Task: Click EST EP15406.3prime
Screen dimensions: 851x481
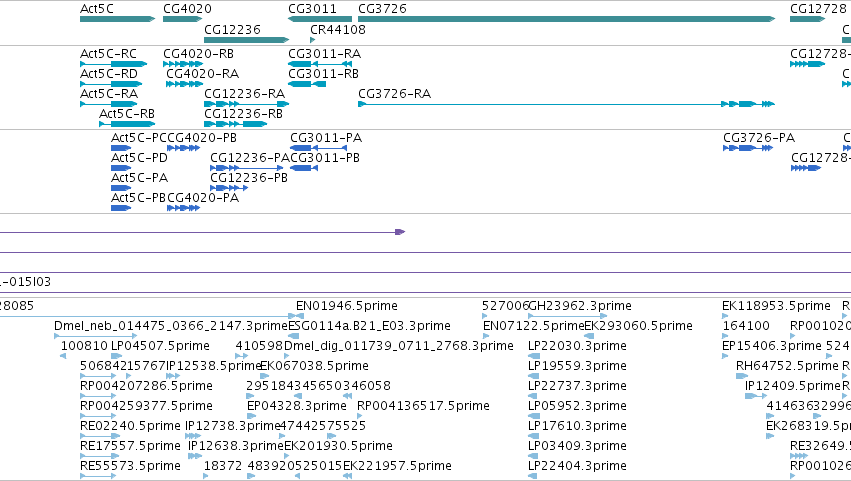Action: click(772, 346)
